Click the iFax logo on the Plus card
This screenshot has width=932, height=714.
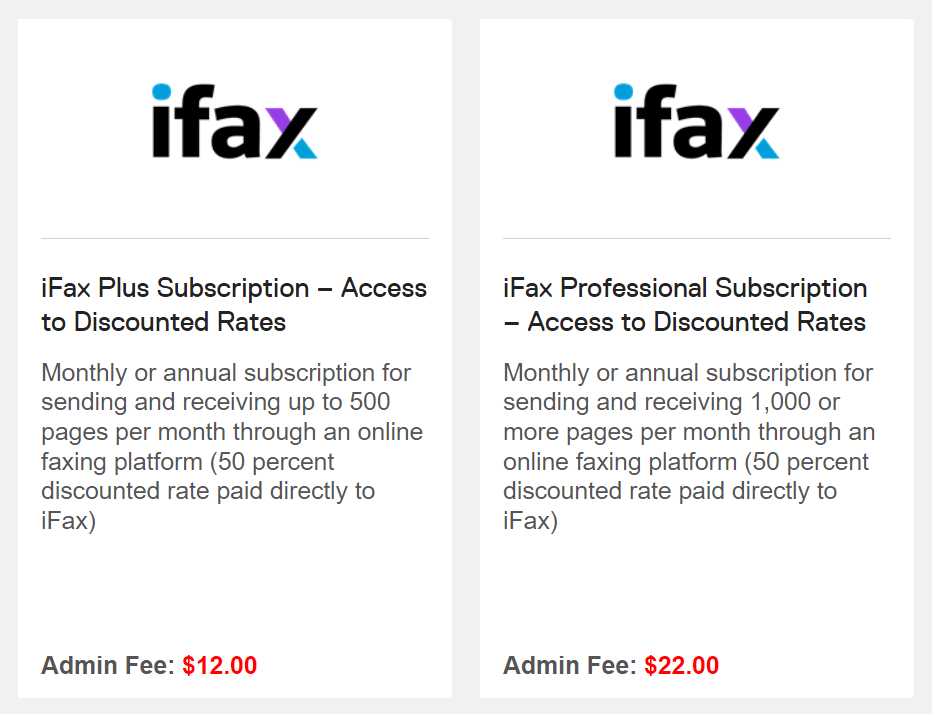pos(235,121)
